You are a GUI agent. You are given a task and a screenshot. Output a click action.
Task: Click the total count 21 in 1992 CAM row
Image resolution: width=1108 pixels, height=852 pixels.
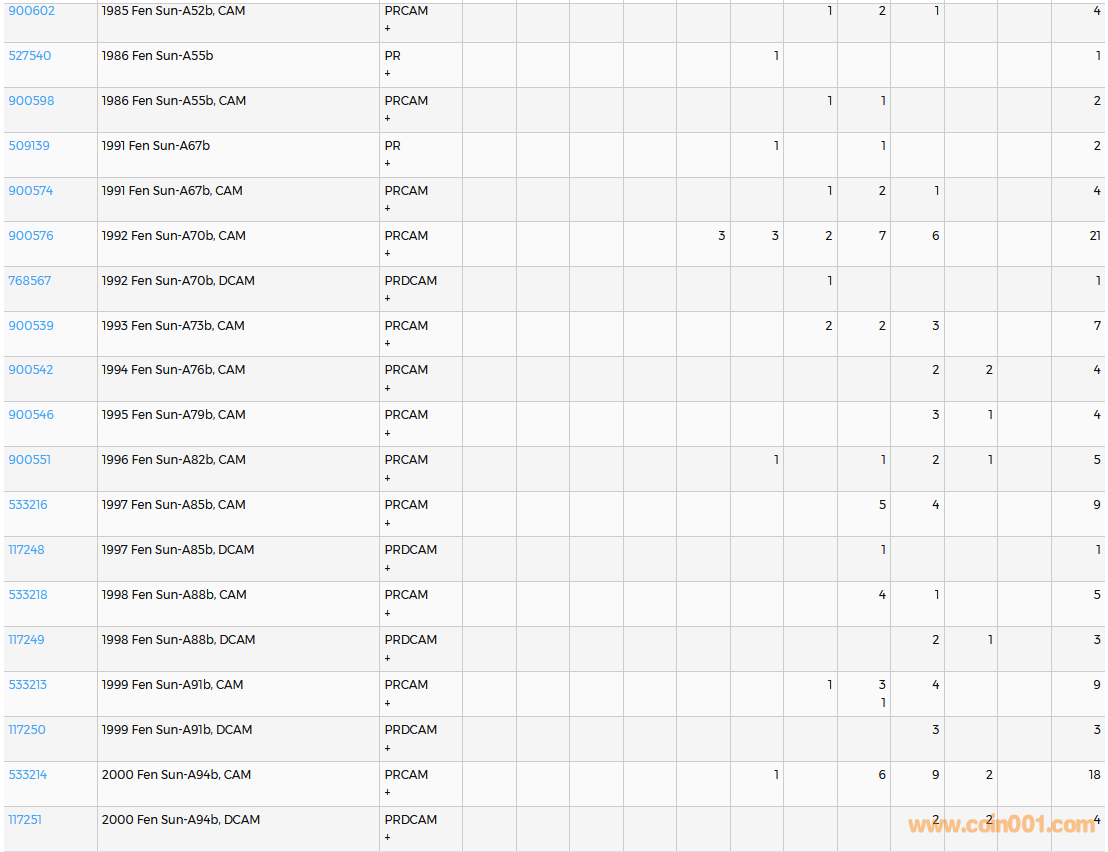pos(1095,236)
